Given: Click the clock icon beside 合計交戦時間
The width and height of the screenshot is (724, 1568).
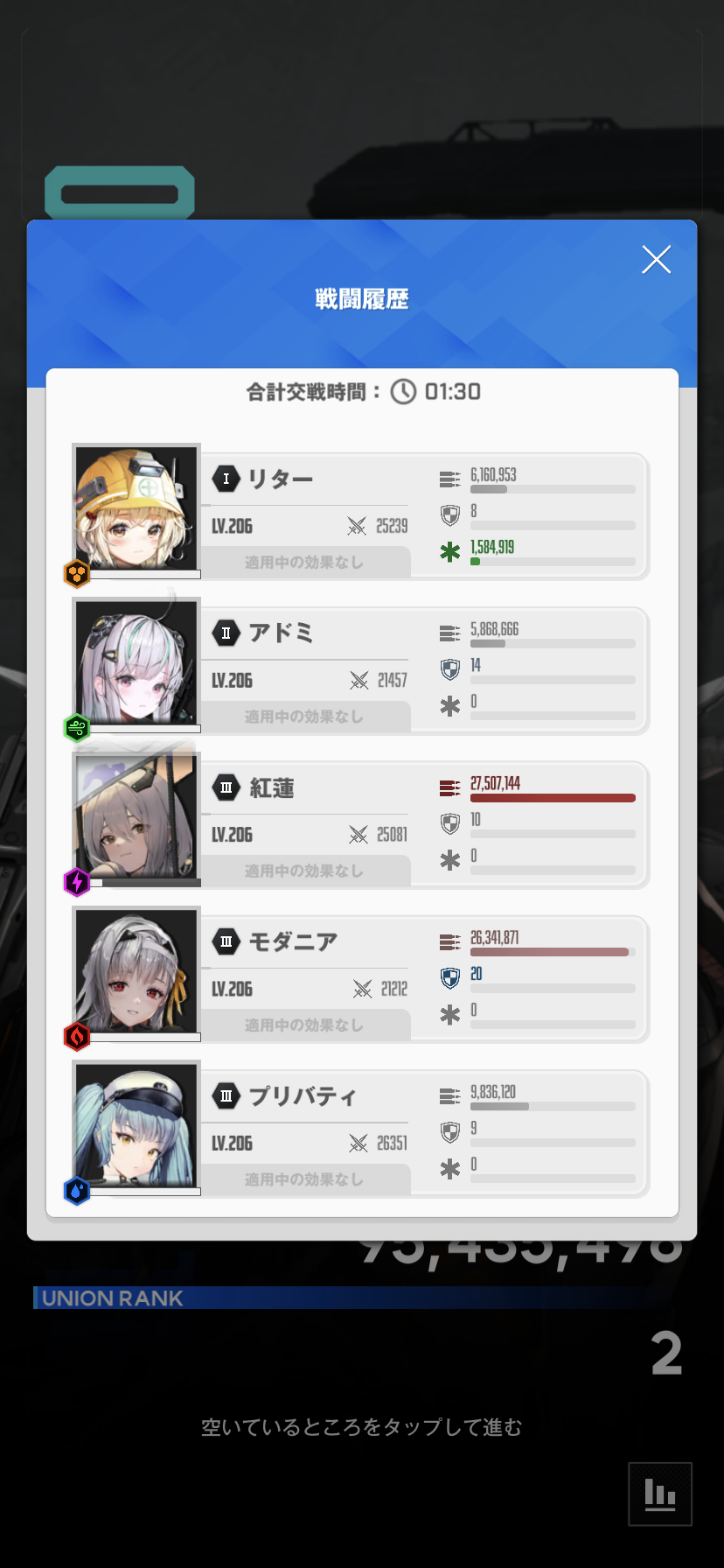Looking at the screenshot, I should tap(403, 391).
